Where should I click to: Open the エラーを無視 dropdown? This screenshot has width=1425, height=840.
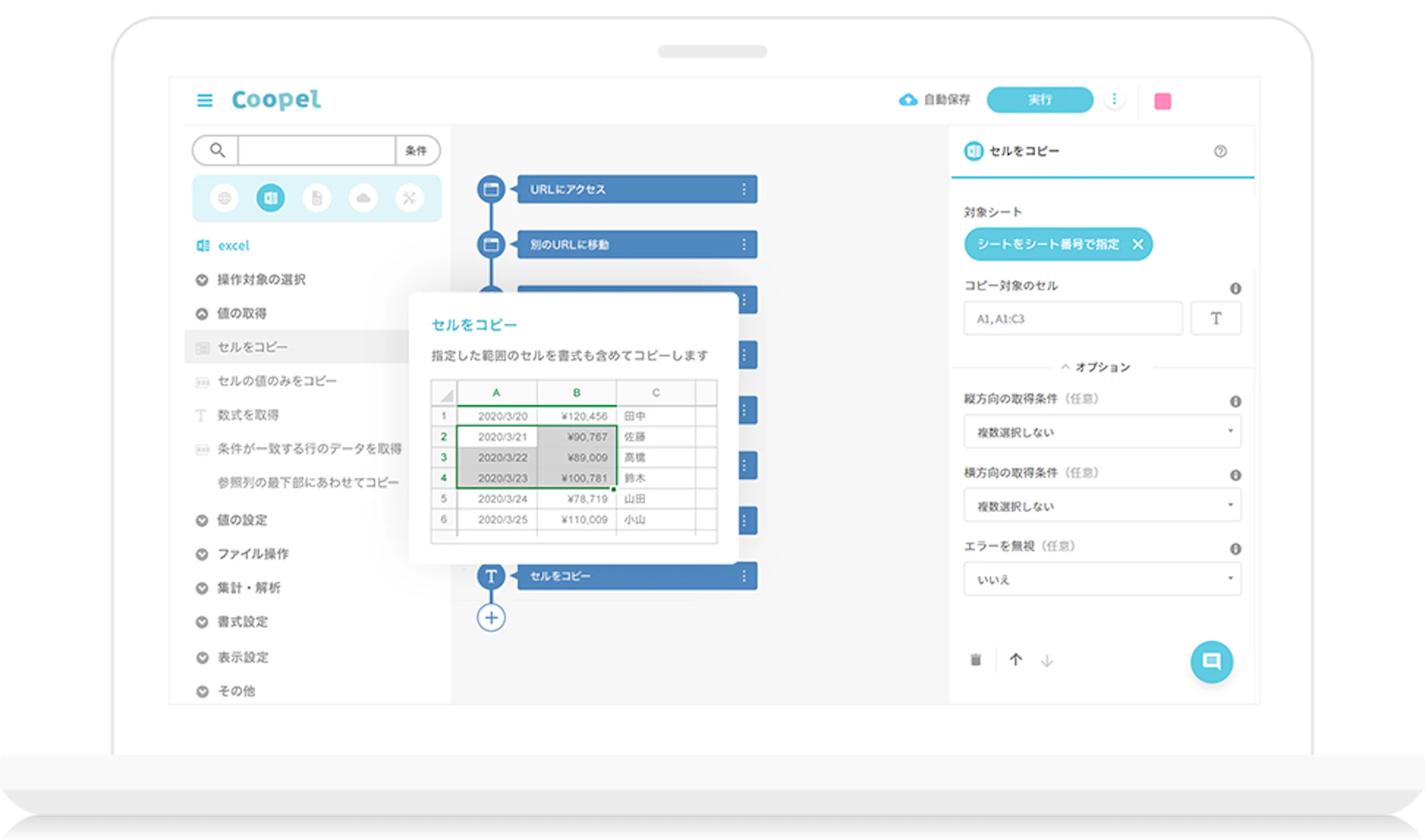(1102, 579)
